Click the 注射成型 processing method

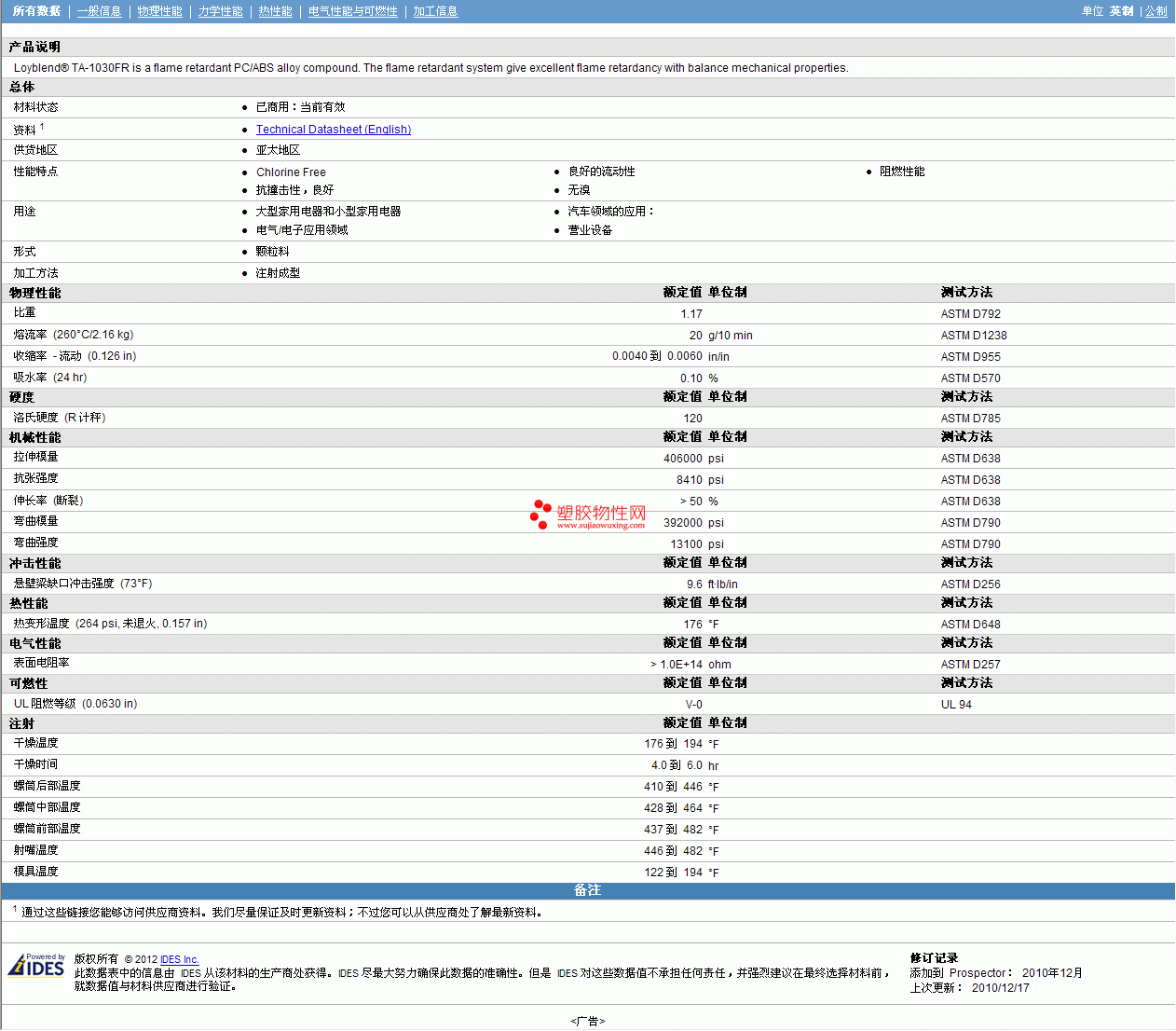tap(278, 273)
